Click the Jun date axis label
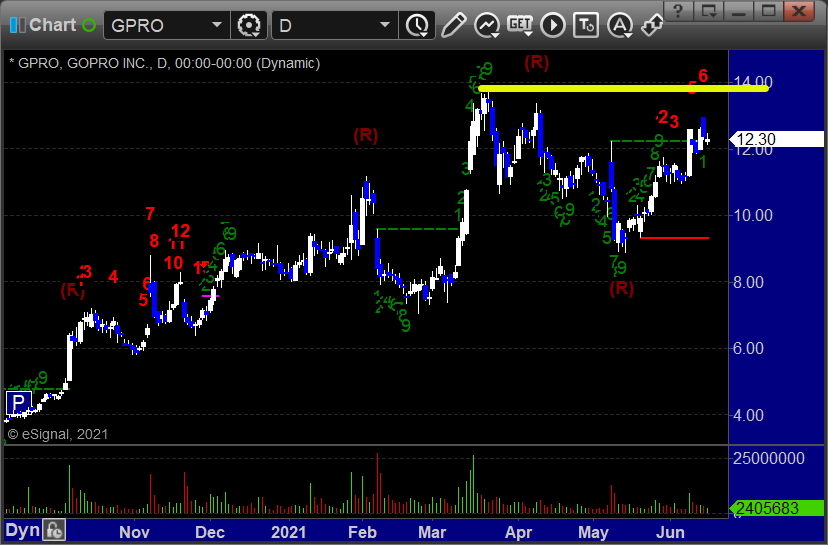 click(x=670, y=532)
